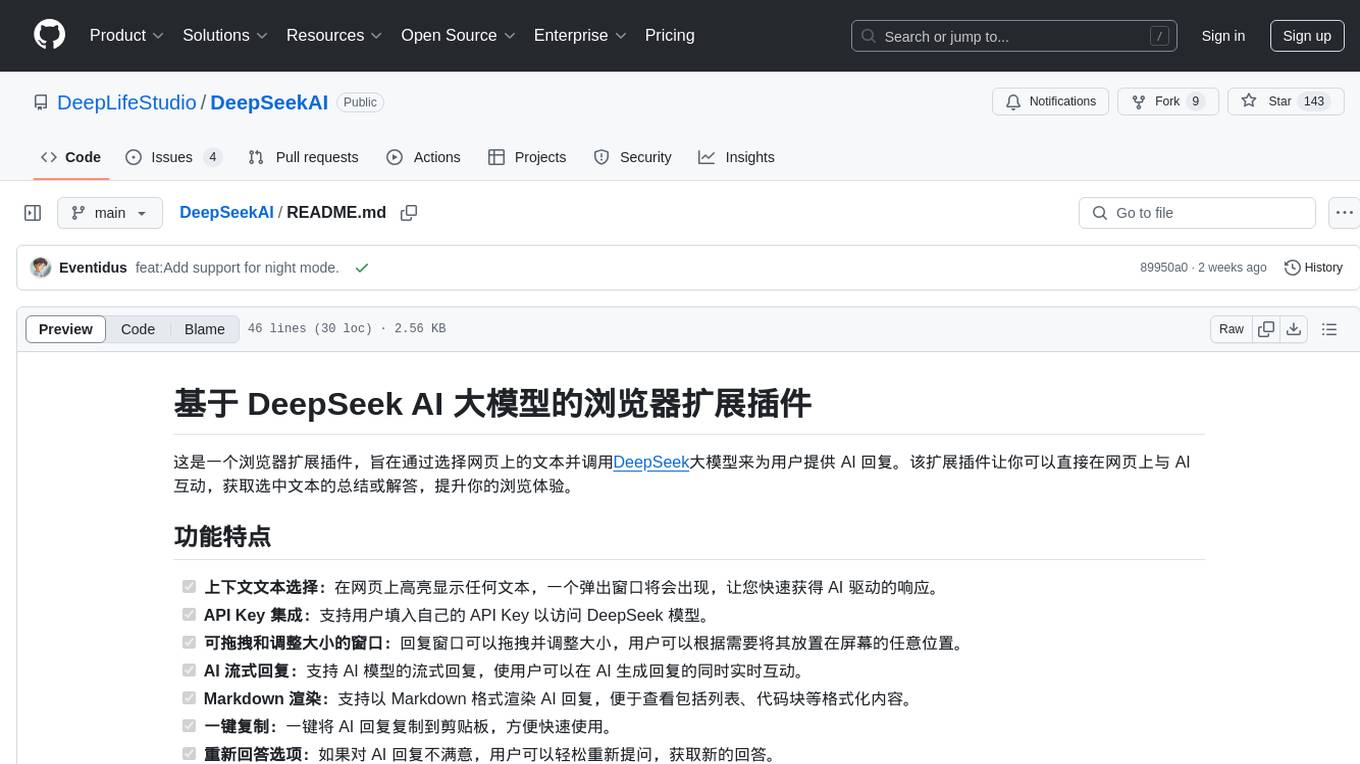Open the Security tab
This screenshot has width=1360, height=764.
tap(632, 157)
